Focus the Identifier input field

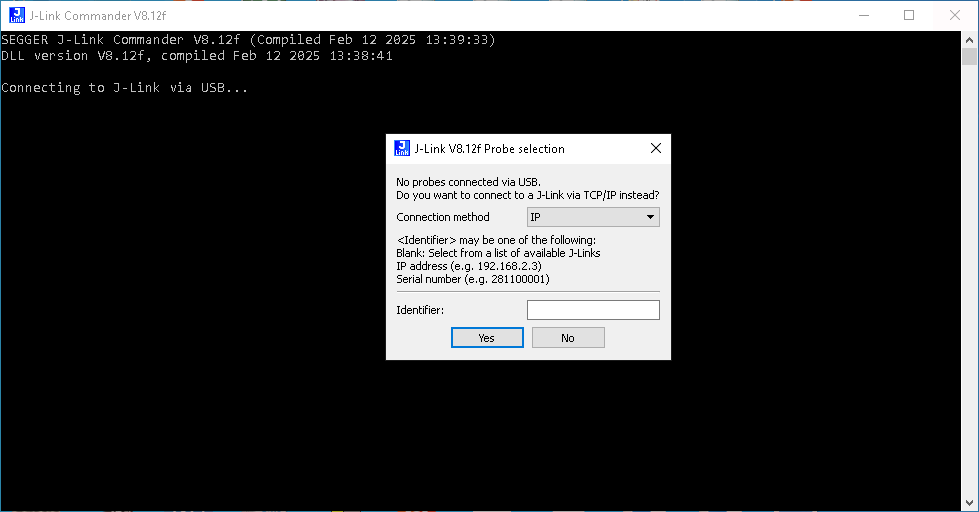(x=593, y=310)
